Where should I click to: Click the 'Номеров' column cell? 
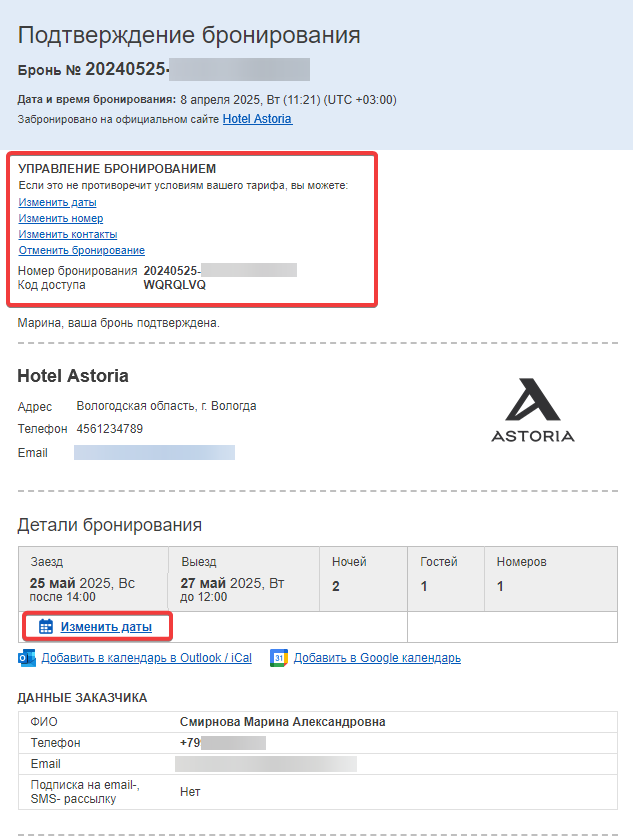pos(551,579)
